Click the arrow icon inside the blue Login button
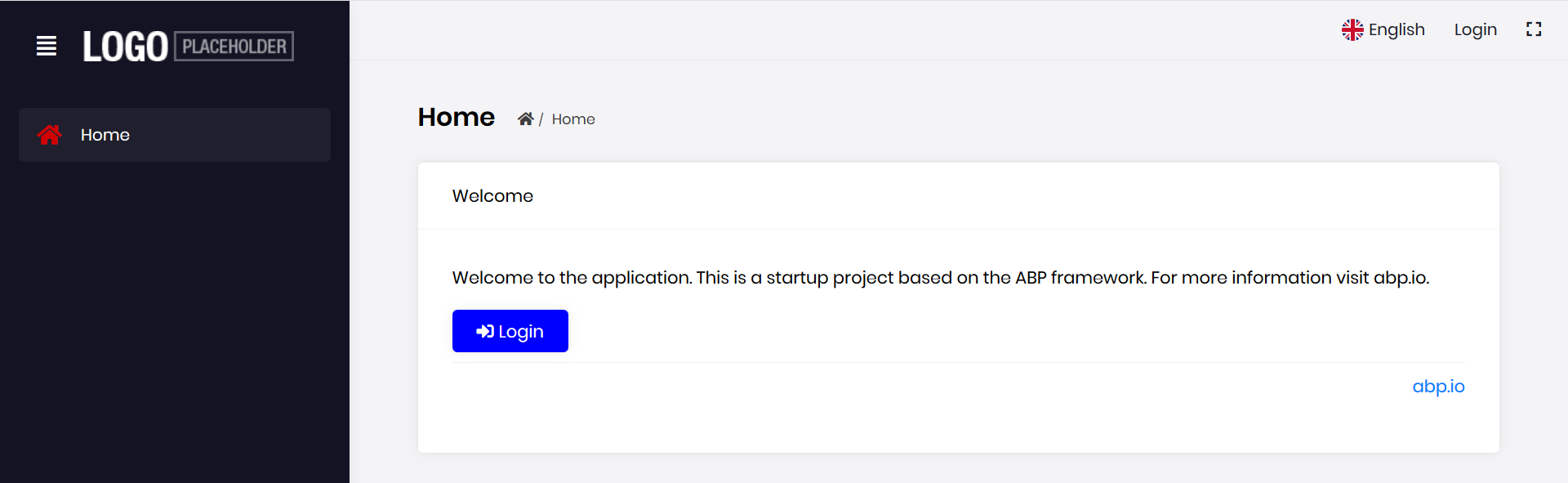This screenshot has width=1568, height=483. click(485, 331)
